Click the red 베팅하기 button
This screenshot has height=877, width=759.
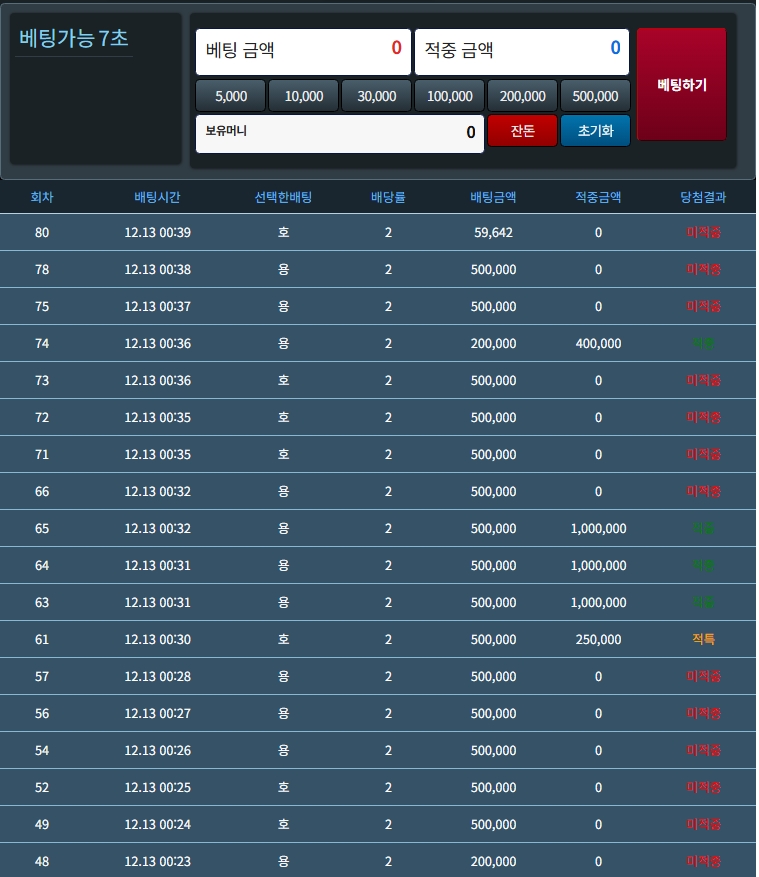[x=681, y=85]
